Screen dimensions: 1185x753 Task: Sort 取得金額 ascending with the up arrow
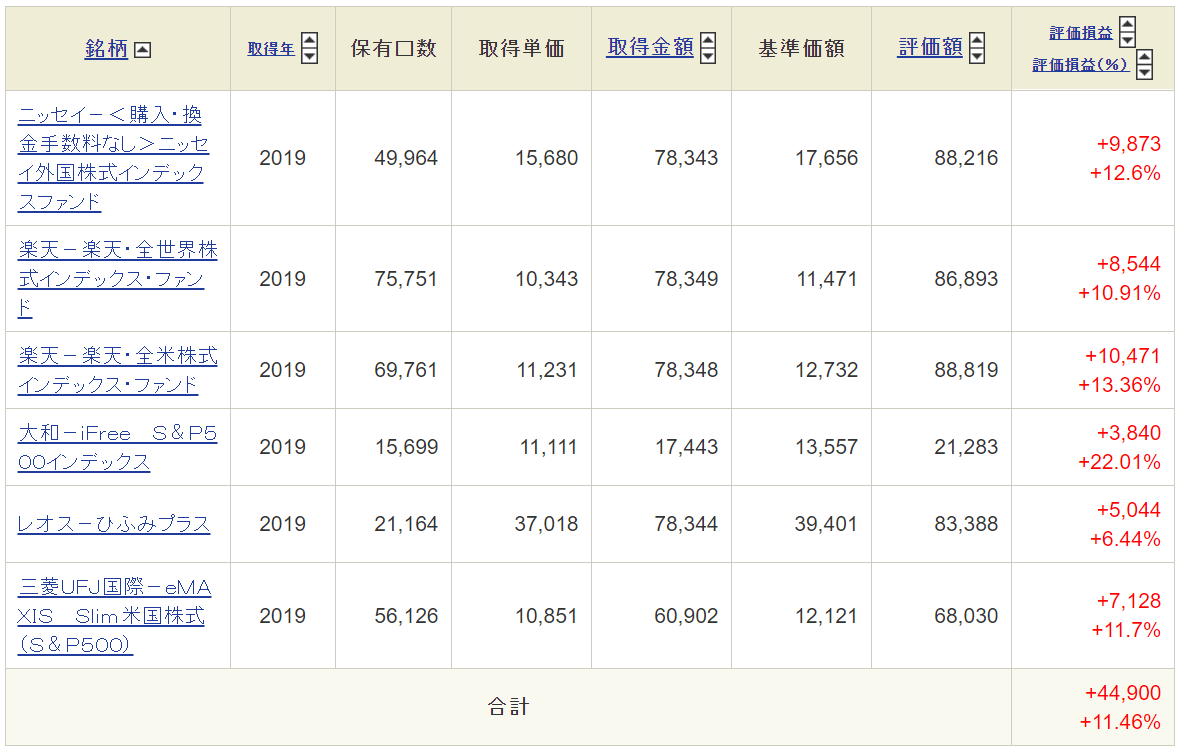(x=708, y=41)
